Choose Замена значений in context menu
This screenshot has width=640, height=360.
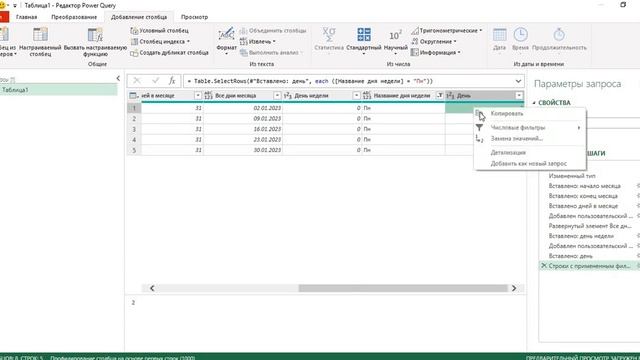click(530, 139)
